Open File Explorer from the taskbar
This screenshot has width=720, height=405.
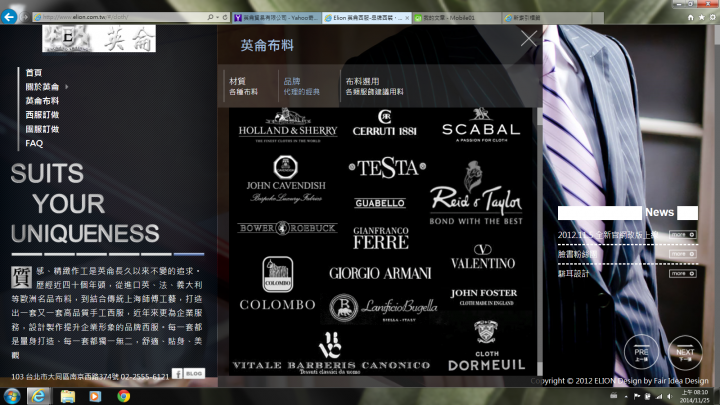point(68,396)
